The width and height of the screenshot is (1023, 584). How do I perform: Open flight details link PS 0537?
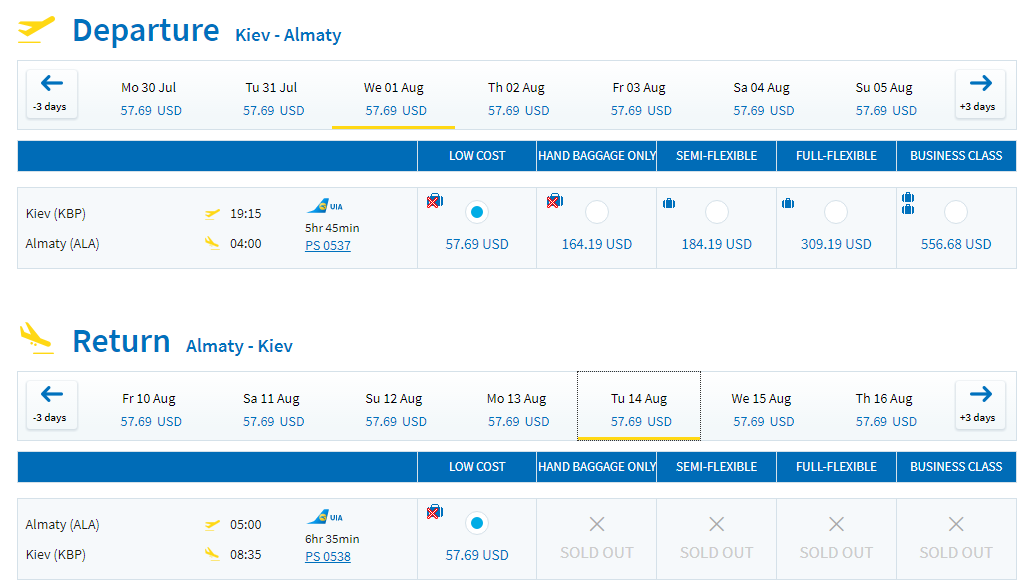click(328, 246)
